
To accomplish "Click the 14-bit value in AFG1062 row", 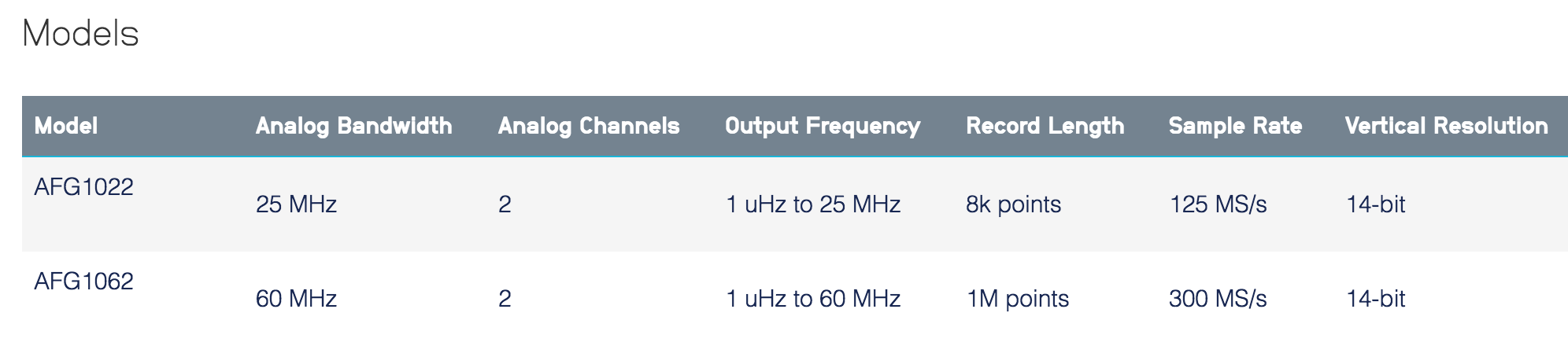I will pyautogui.click(x=1375, y=299).
